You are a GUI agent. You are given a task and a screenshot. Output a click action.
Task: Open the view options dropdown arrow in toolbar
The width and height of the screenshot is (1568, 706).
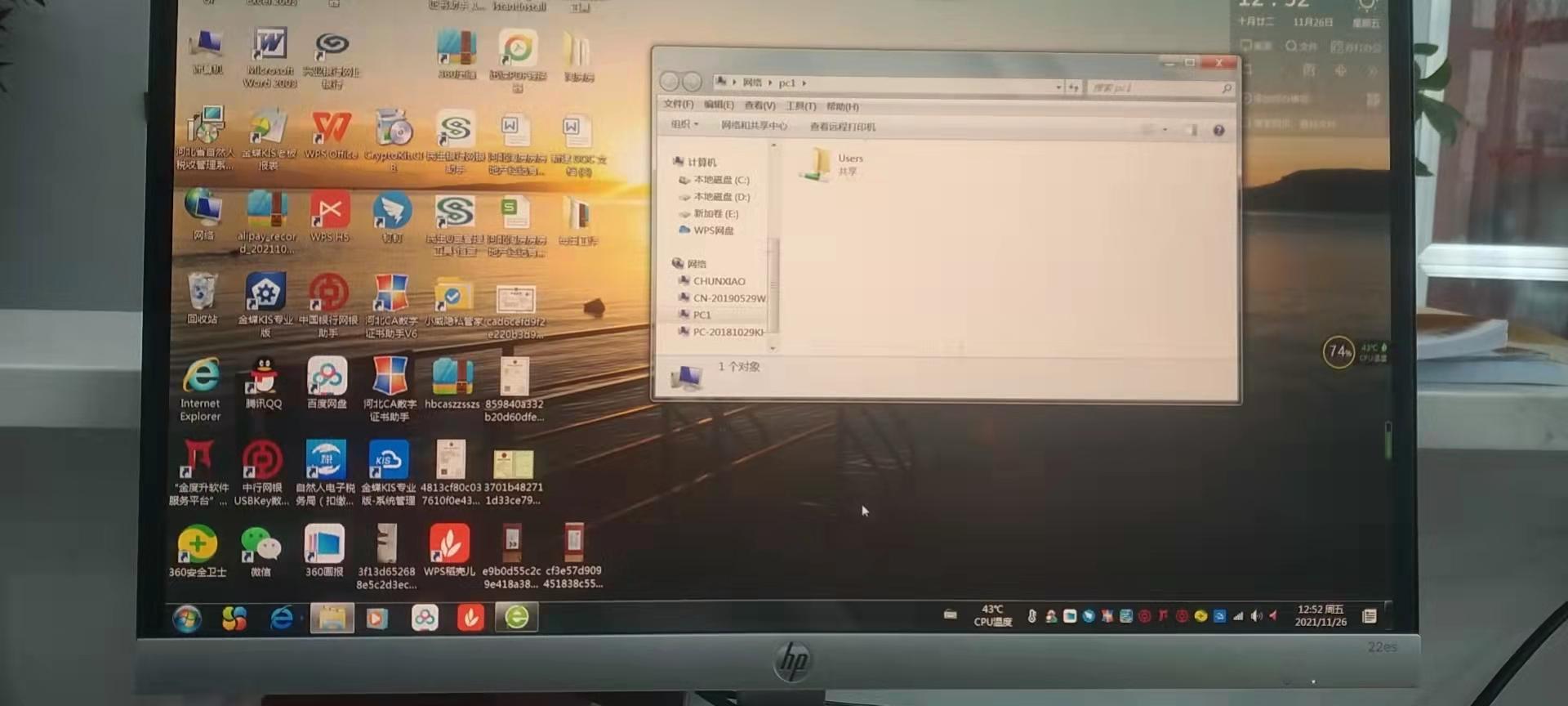1165,130
